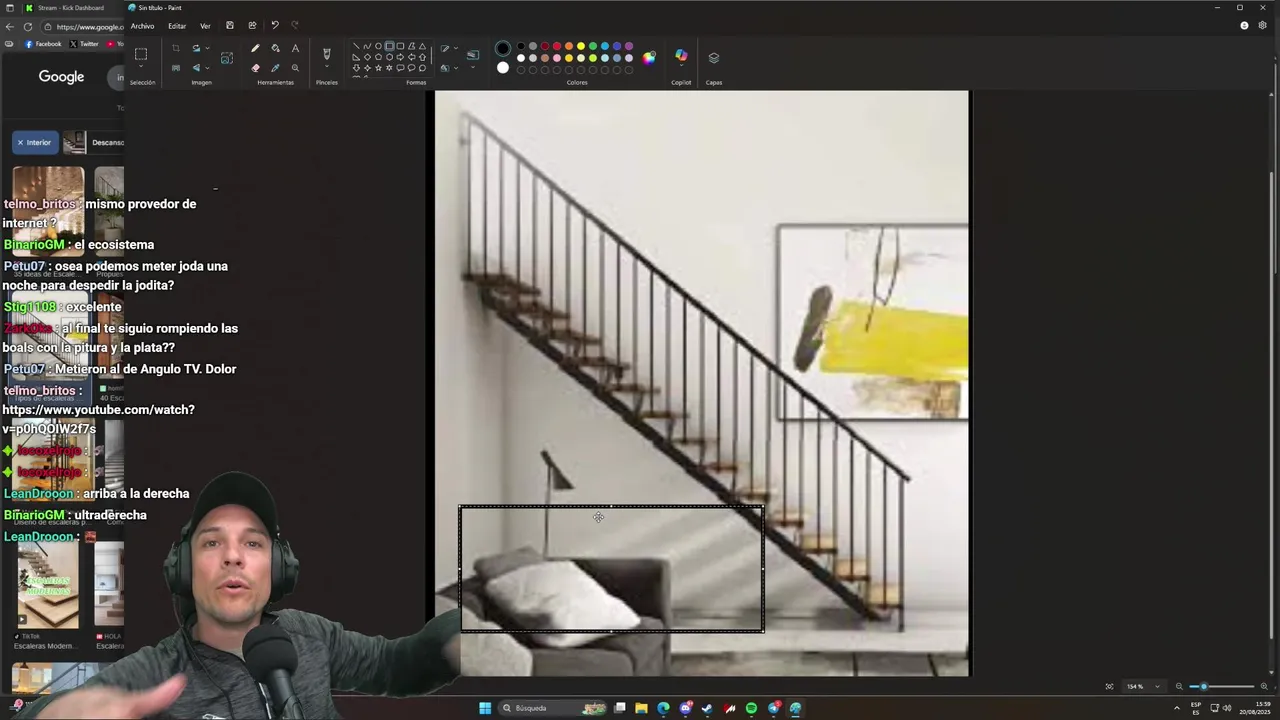Open the Copilot menu in Paint
Image resolution: width=1280 pixels, height=720 pixels.
[681, 58]
